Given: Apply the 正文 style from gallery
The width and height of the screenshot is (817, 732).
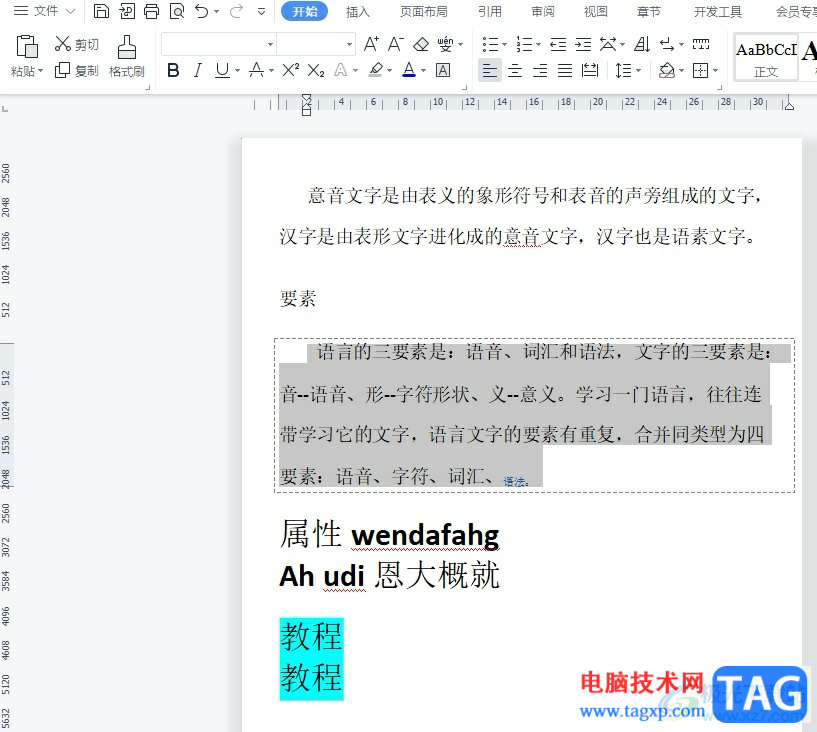Looking at the screenshot, I should coord(766,57).
